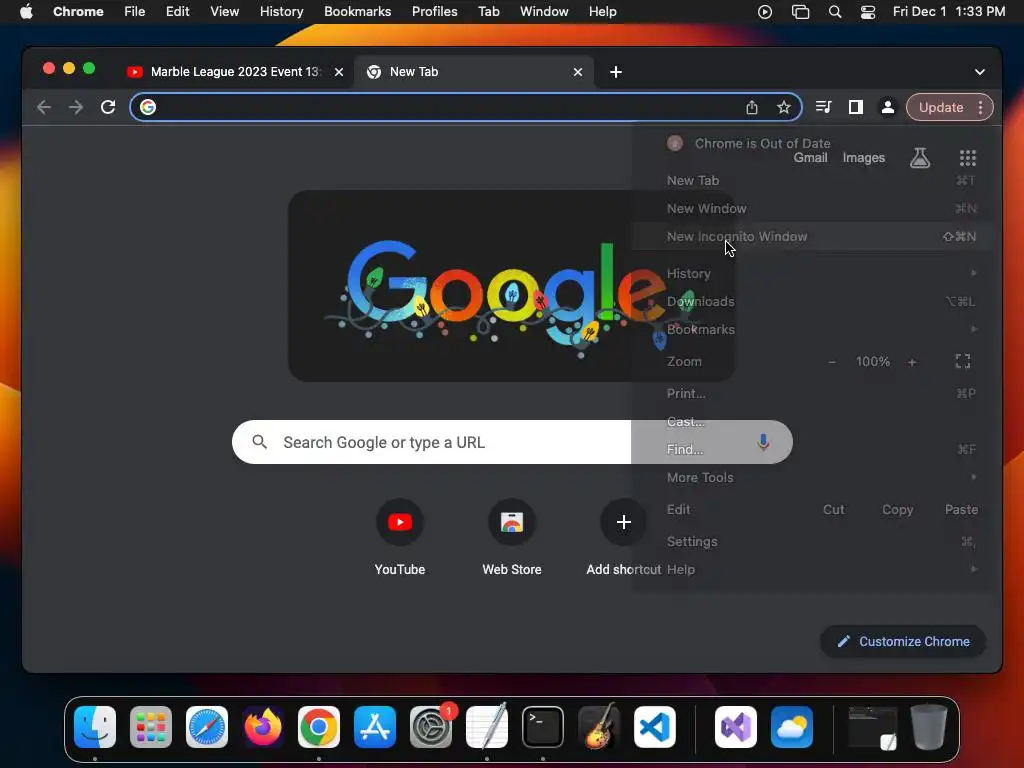Viewport: 1024px width, 768px height.
Task: Open the Profiles menu in menu bar
Action: pos(434,12)
